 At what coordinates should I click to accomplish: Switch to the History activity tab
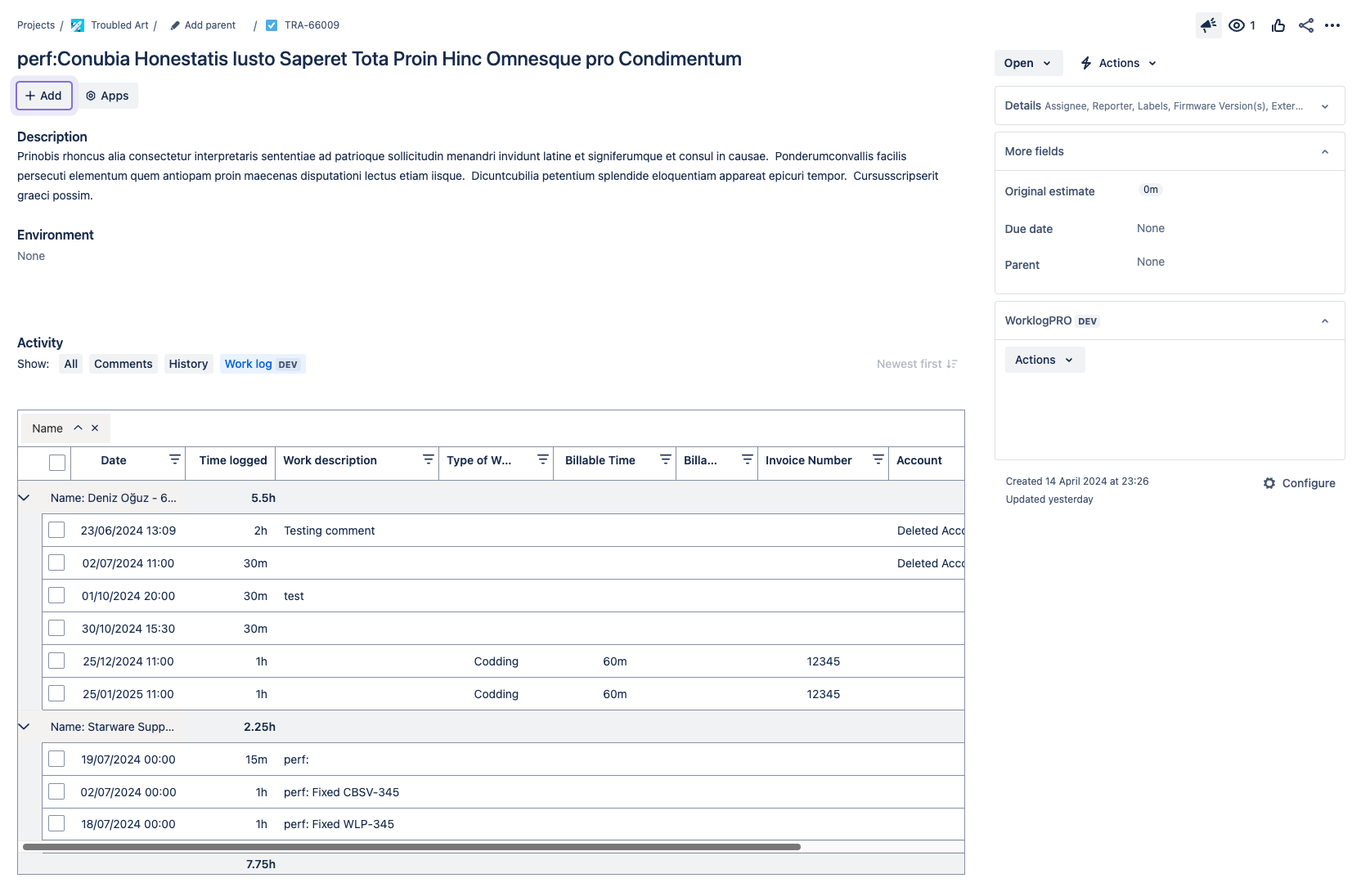[x=188, y=364]
